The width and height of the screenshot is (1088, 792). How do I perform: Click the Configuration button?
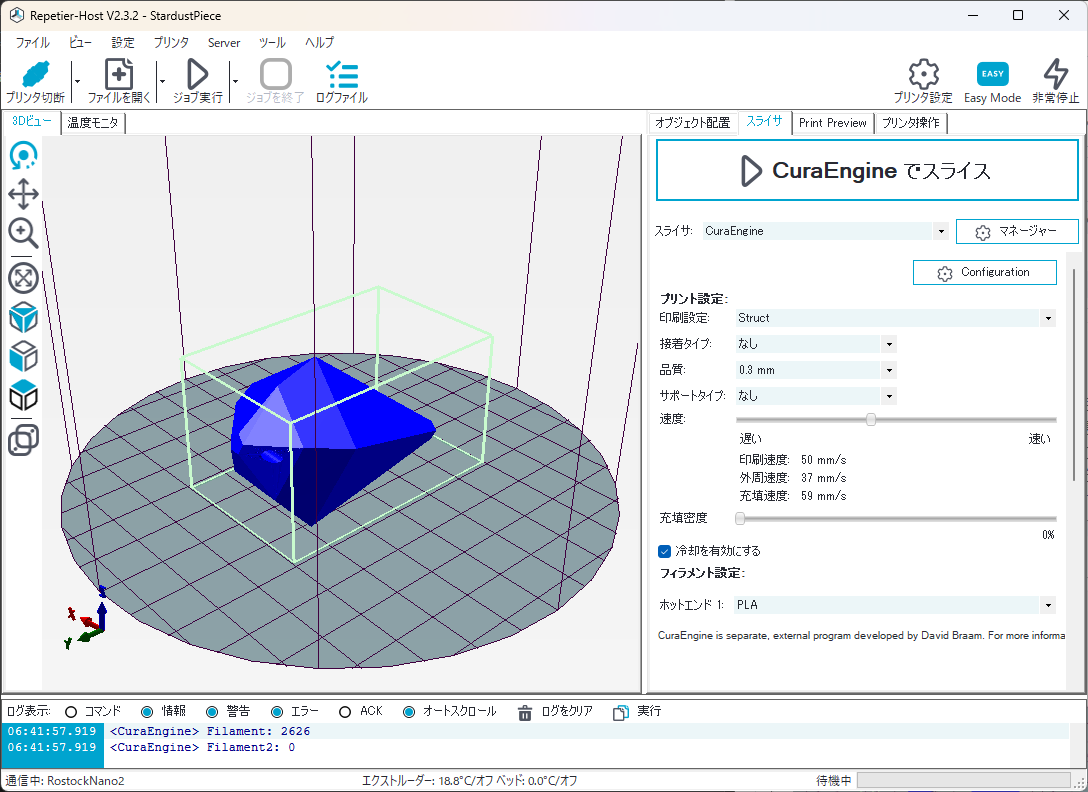(x=985, y=272)
